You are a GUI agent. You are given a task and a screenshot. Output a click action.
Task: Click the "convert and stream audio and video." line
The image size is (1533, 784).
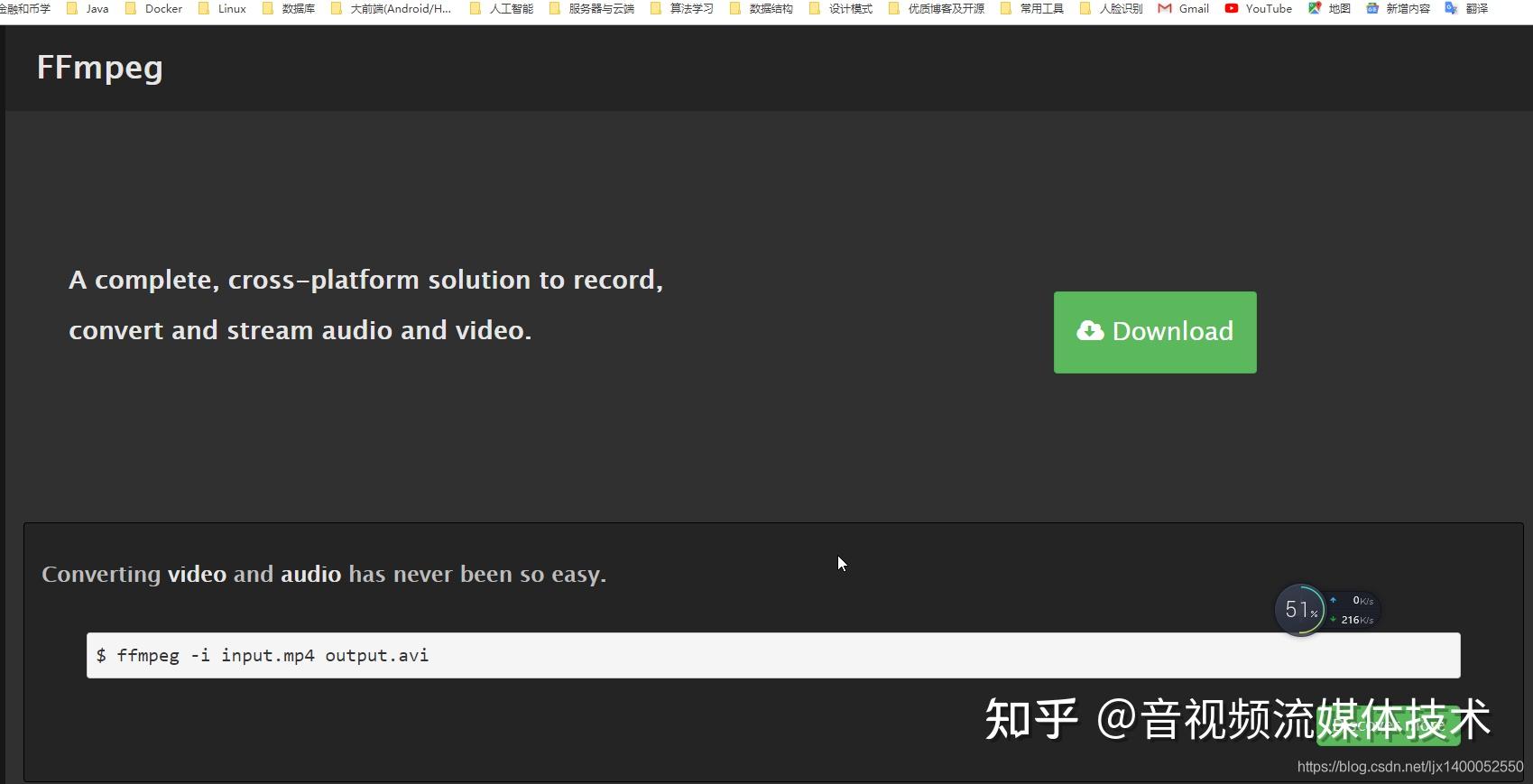coord(300,331)
